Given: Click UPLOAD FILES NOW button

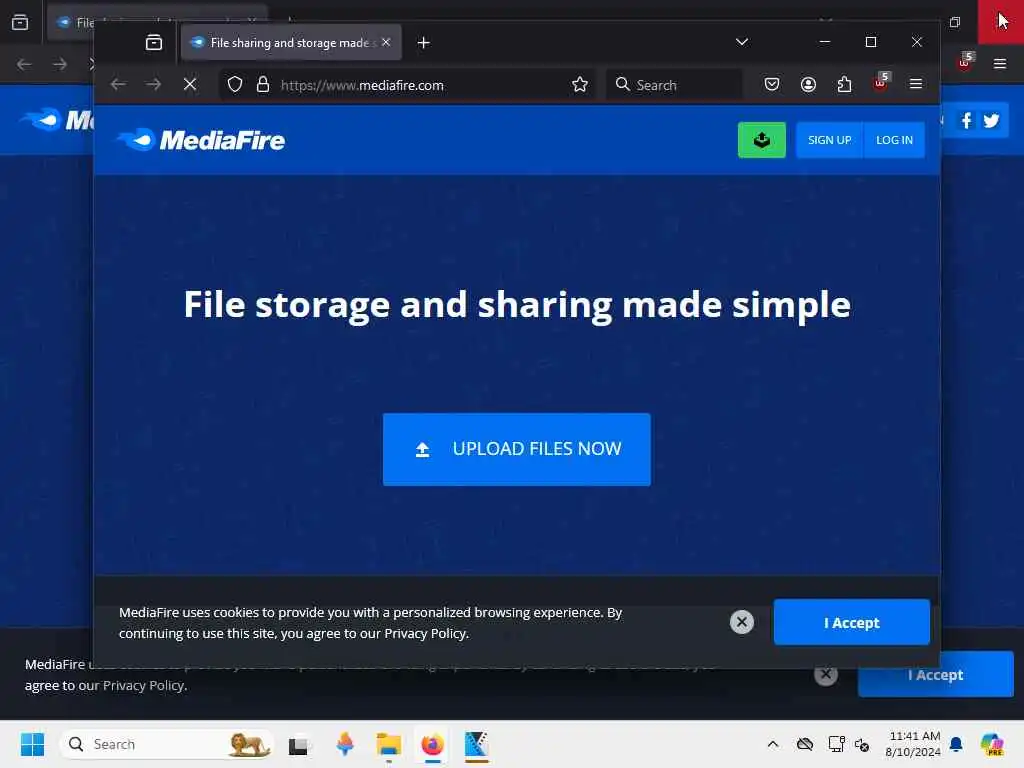Looking at the screenshot, I should [517, 449].
